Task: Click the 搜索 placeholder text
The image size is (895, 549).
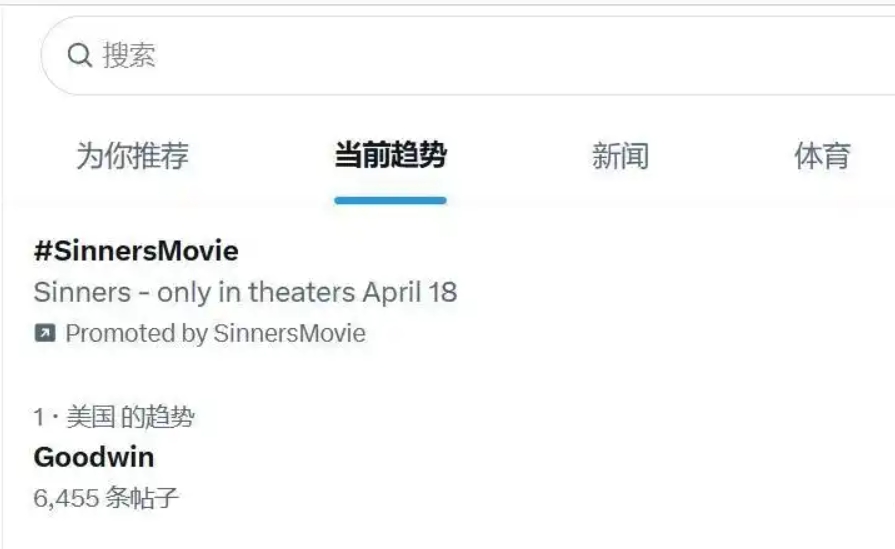Action: 129,55
